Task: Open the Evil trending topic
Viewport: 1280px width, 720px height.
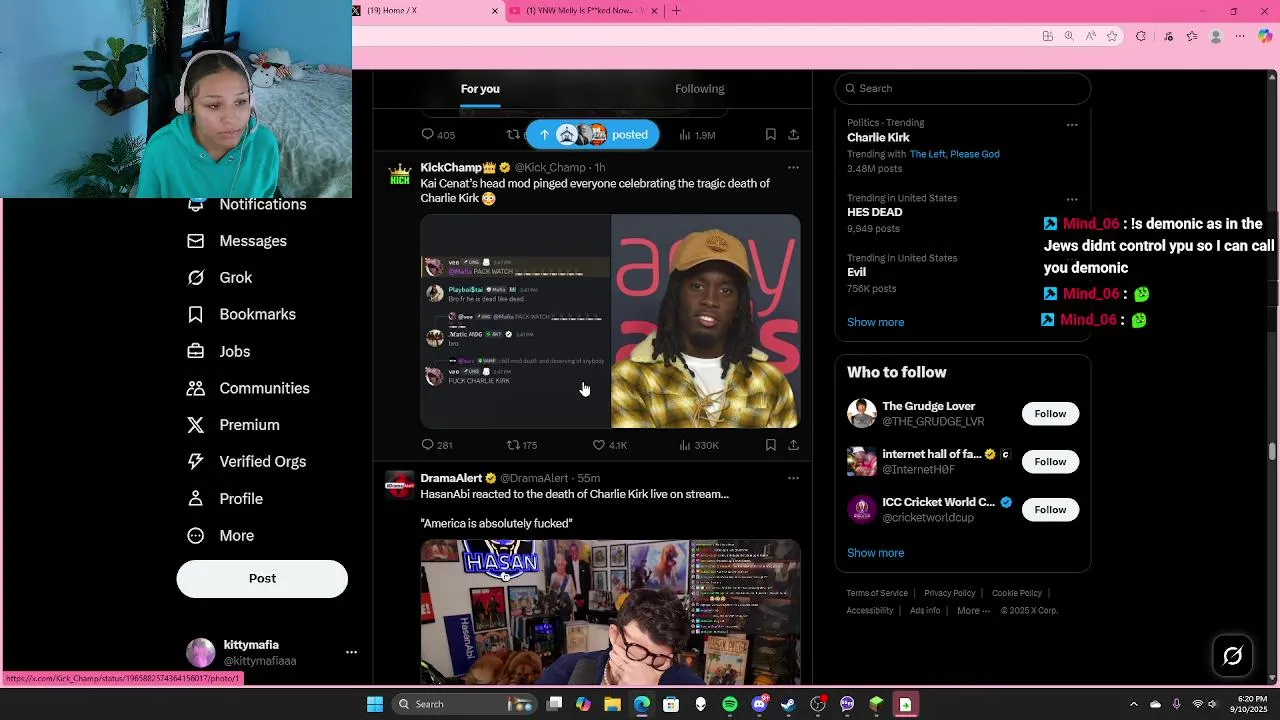Action: point(857,272)
